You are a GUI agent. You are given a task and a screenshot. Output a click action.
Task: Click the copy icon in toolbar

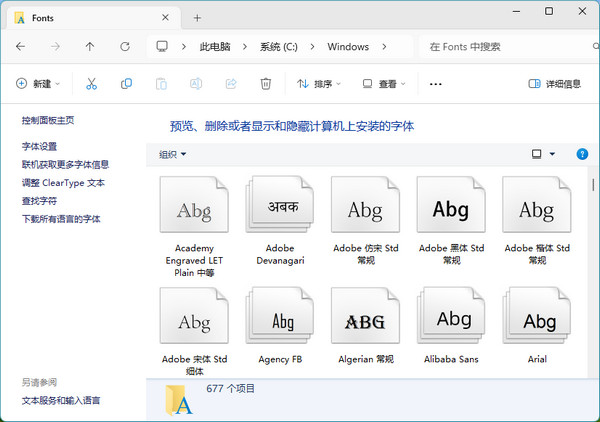pyautogui.click(x=126, y=84)
